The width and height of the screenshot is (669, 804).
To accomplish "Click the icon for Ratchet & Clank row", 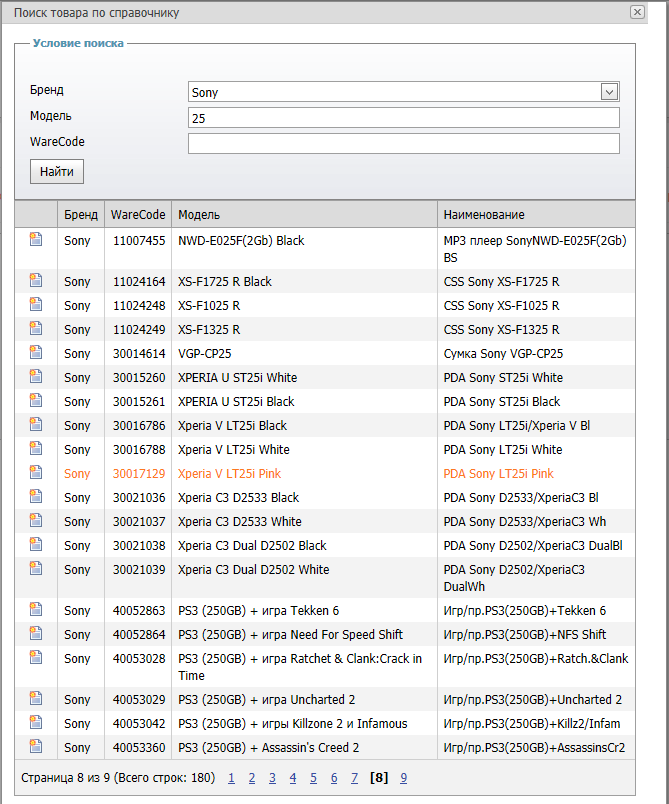I will (x=36, y=657).
